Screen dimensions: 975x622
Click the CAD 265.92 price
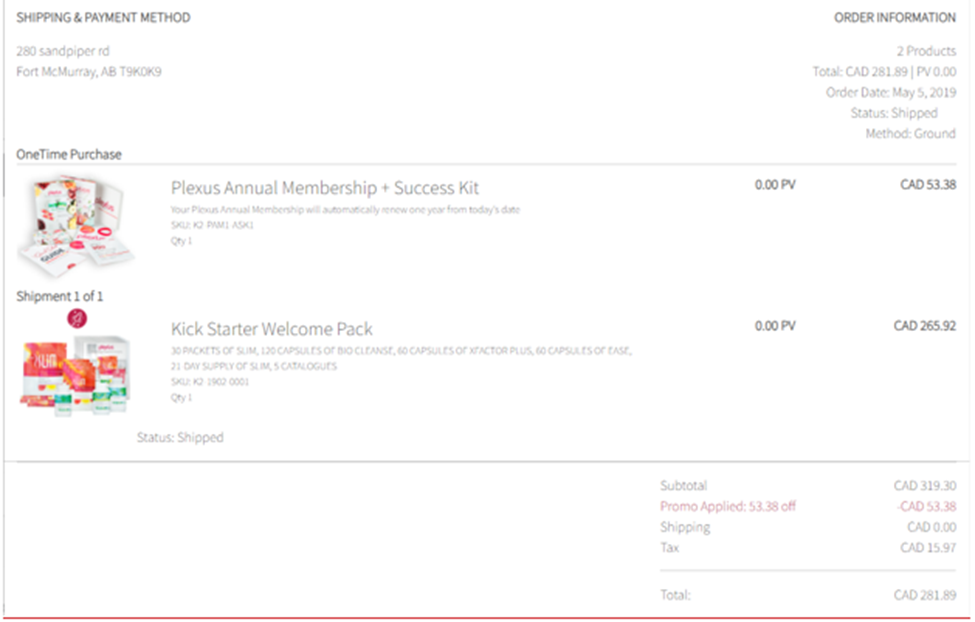tap(925, 326)
